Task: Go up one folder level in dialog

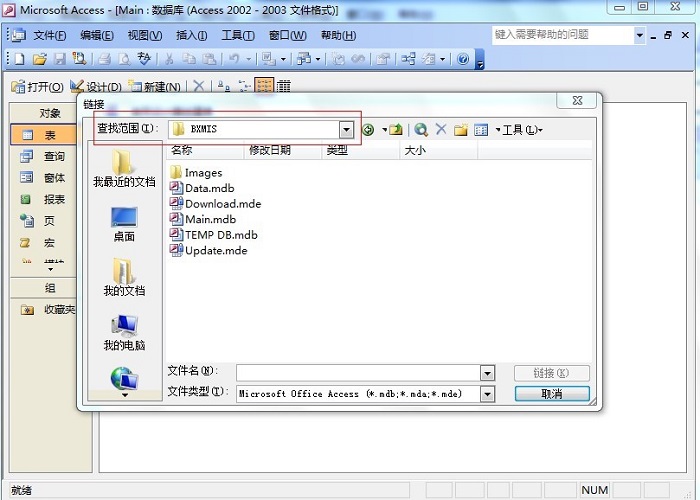Action: 396,130
